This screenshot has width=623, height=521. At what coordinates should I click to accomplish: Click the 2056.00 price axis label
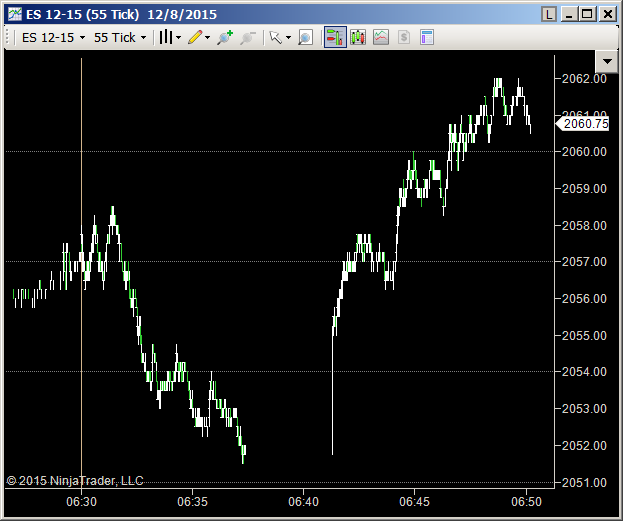point(584,298)
